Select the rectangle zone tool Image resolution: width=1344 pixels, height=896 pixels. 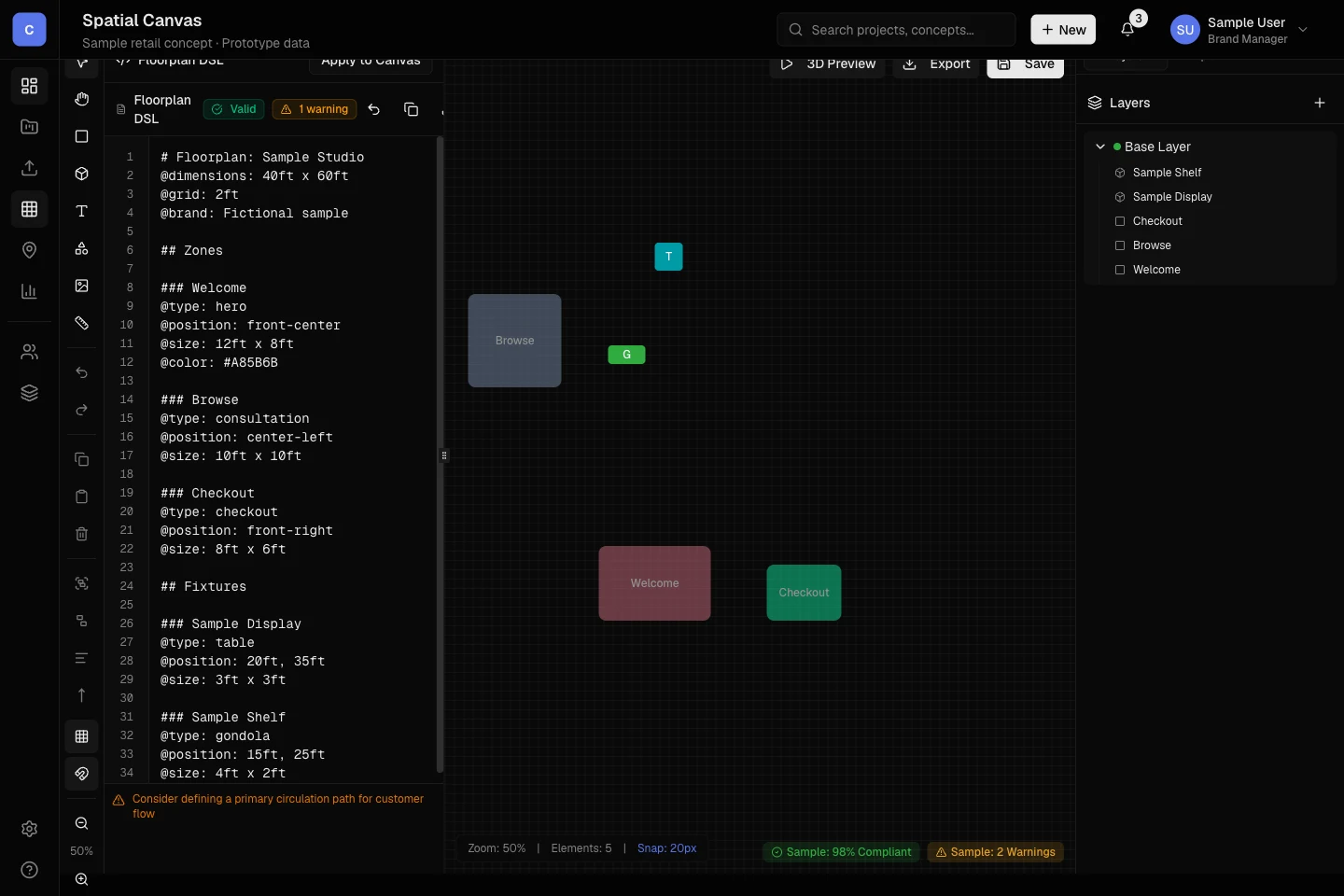point(82,136)
